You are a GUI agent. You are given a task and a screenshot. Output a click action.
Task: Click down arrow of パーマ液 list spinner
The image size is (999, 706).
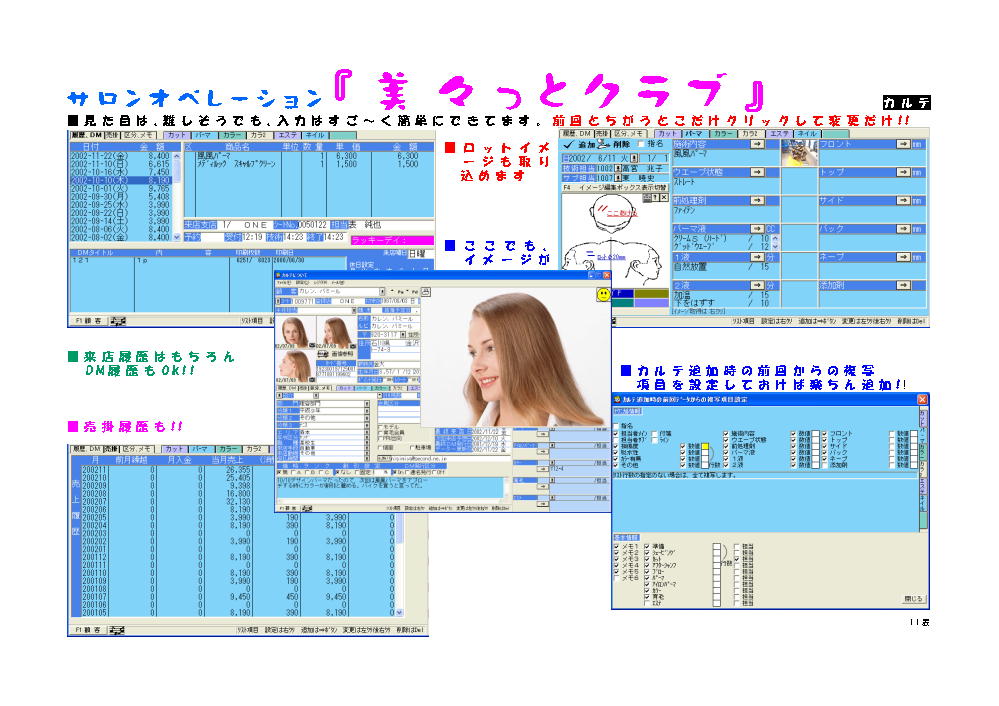tap(775, 247)
